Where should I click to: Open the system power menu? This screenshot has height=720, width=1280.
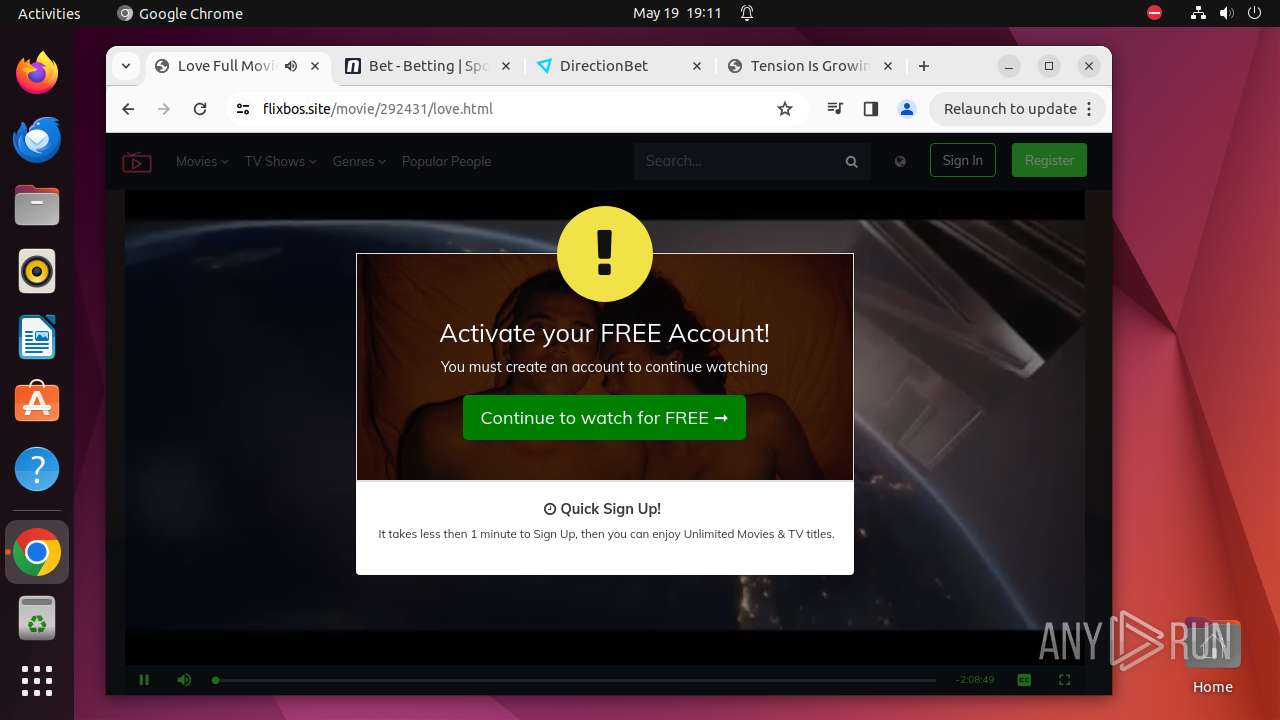[x=1253, y=13]
